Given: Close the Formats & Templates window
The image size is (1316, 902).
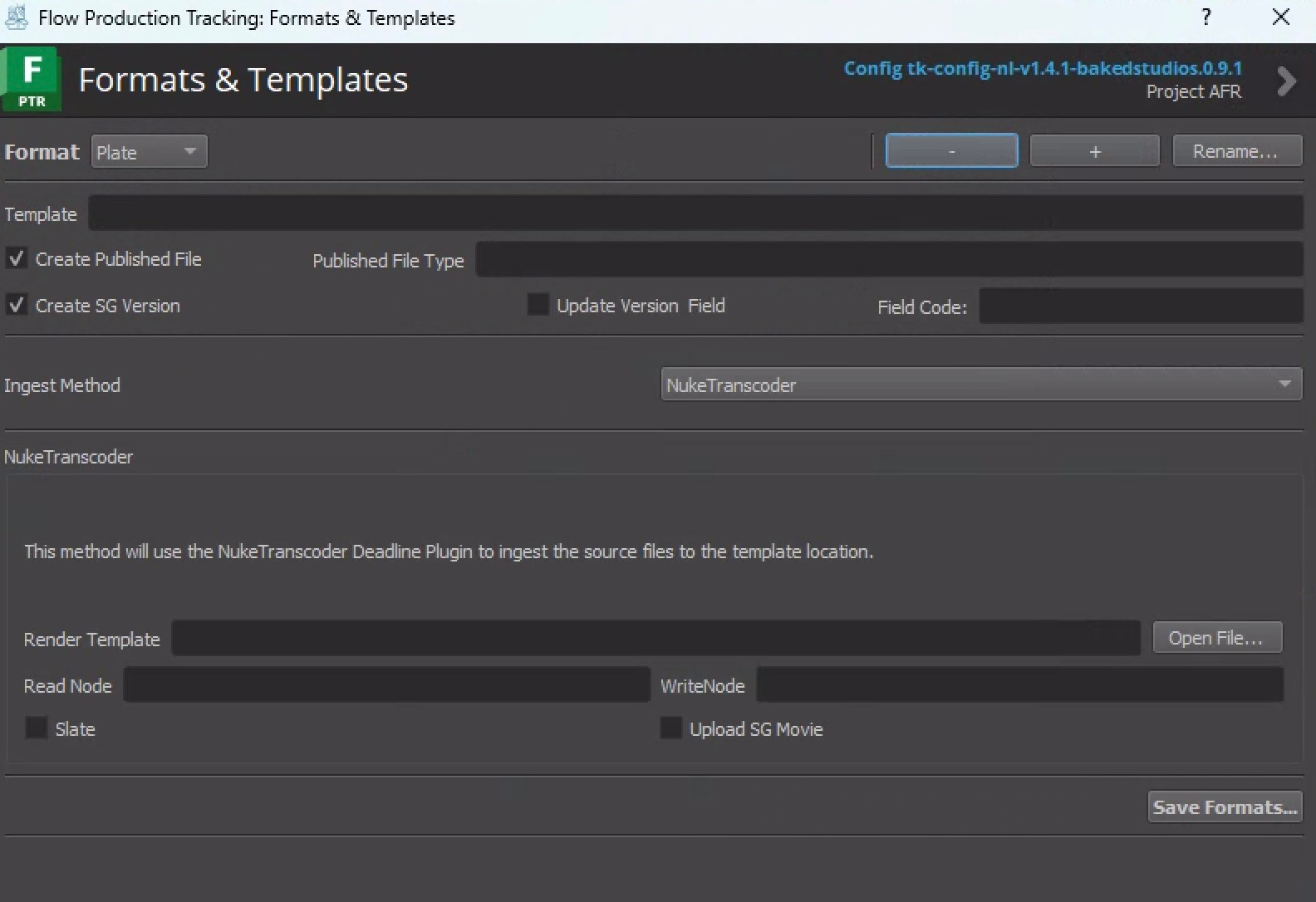Looking at the screenshot, I should (x=1280, y=17).
